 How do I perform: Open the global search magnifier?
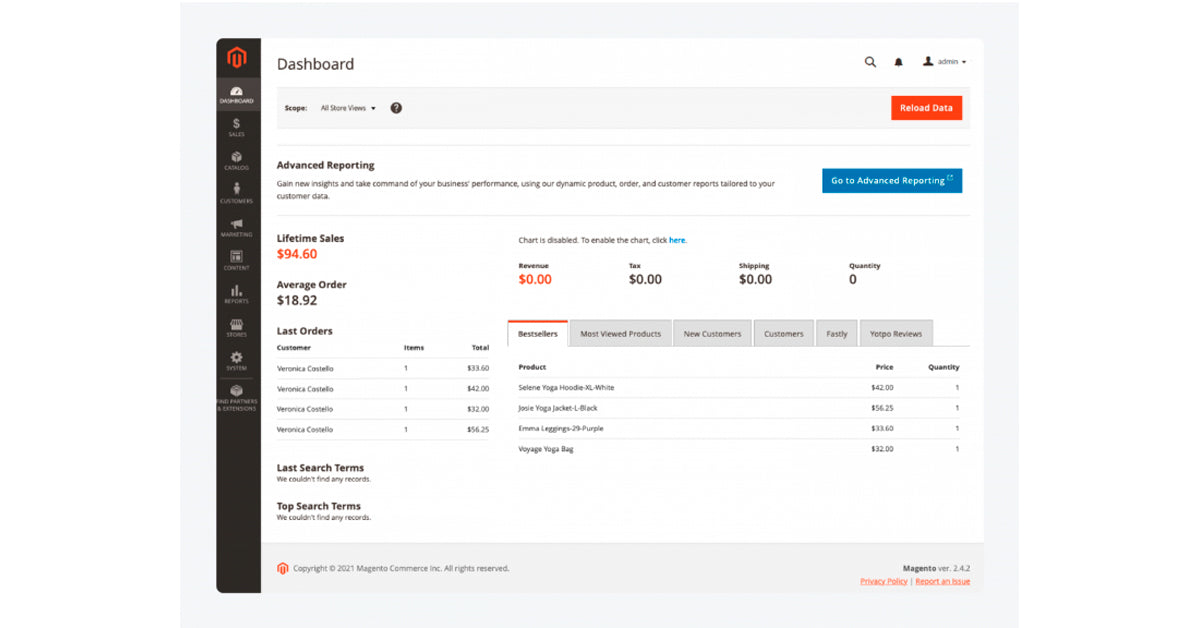[x=870, y=62]
